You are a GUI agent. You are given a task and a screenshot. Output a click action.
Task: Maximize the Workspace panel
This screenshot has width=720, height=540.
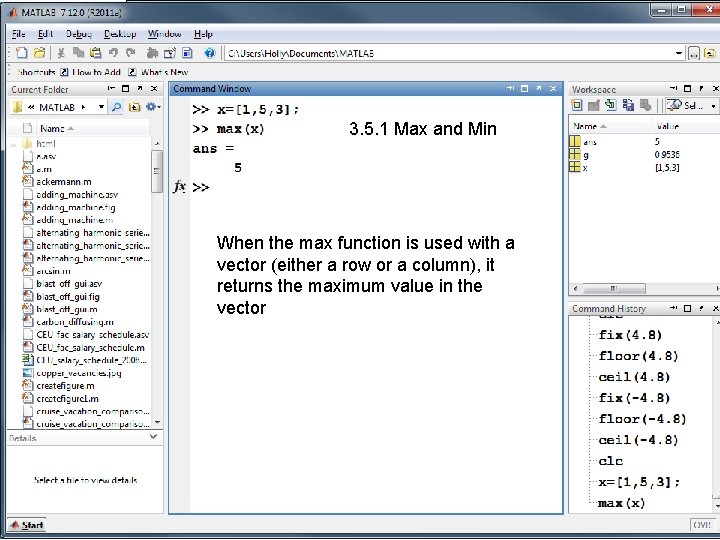point(687,89)
